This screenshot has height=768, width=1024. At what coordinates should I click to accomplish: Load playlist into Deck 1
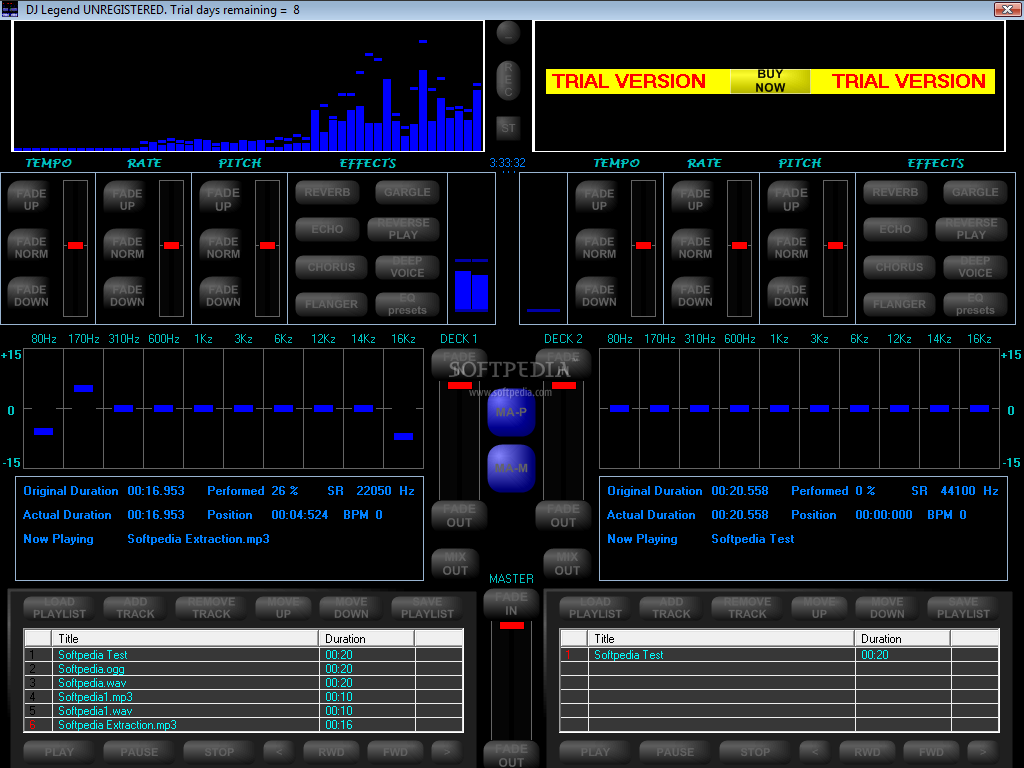pos(59,608)
